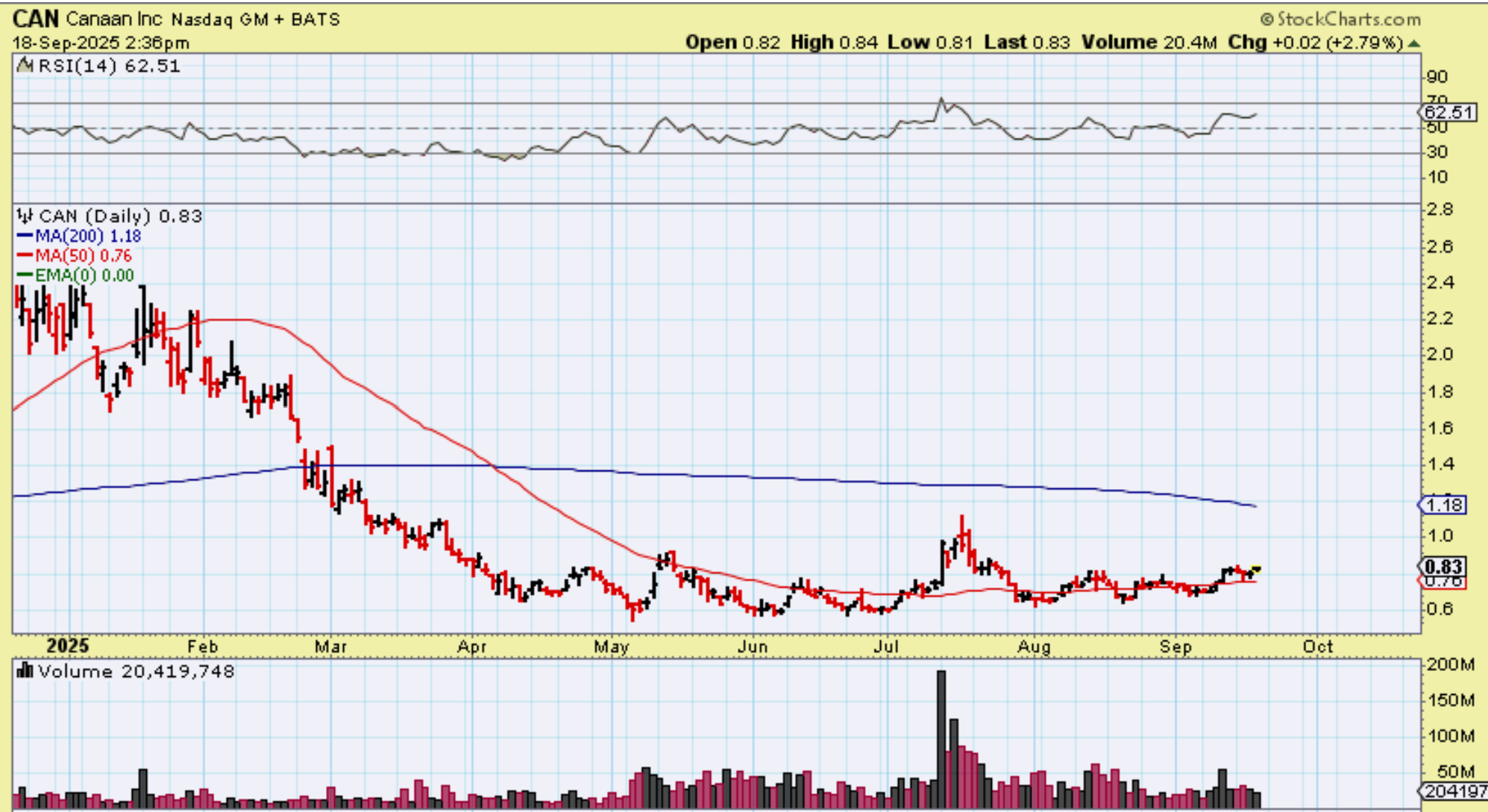
Task: Click the green up-arrow beside Chg
Action: click(1413, 43)
